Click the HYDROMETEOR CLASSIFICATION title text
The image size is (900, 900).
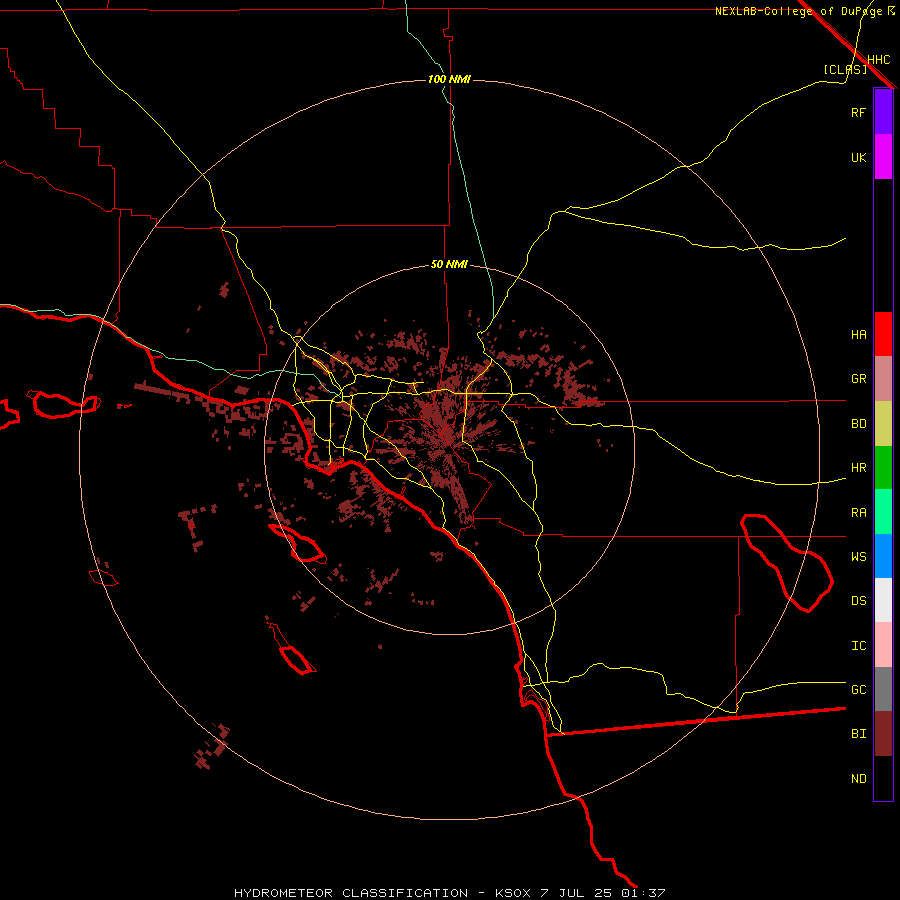coord(351,893)
